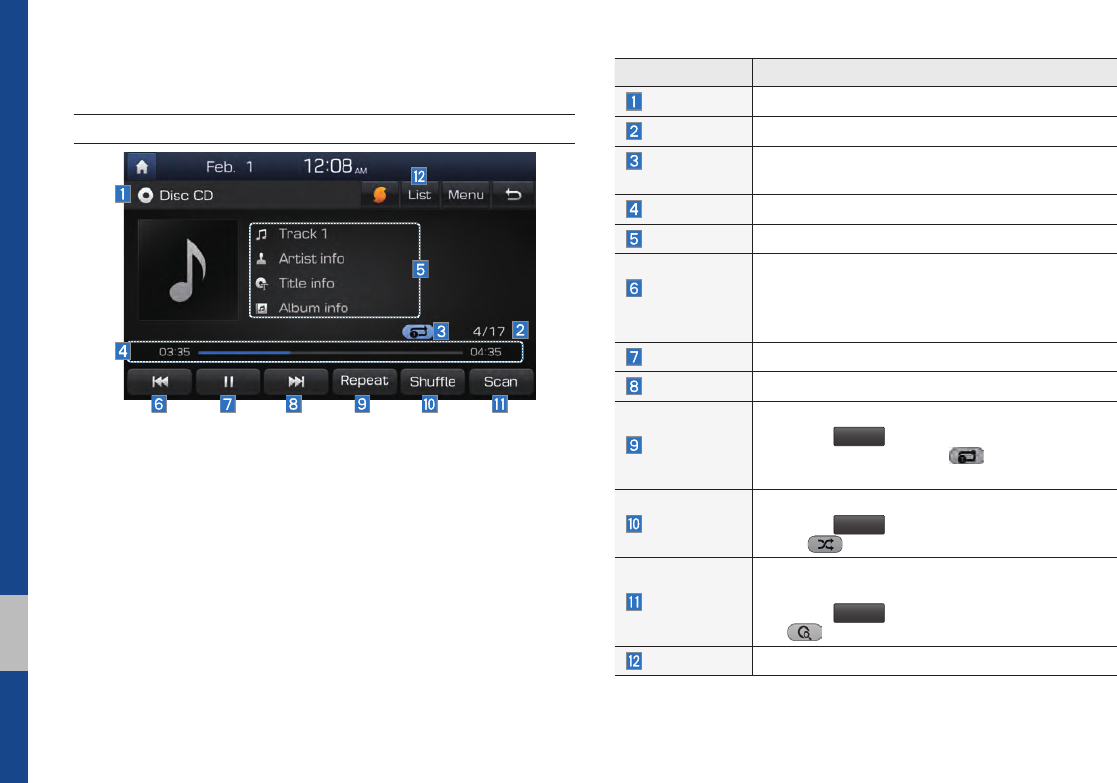Open the track List
1117x783 pixels.
pos(420,195)
